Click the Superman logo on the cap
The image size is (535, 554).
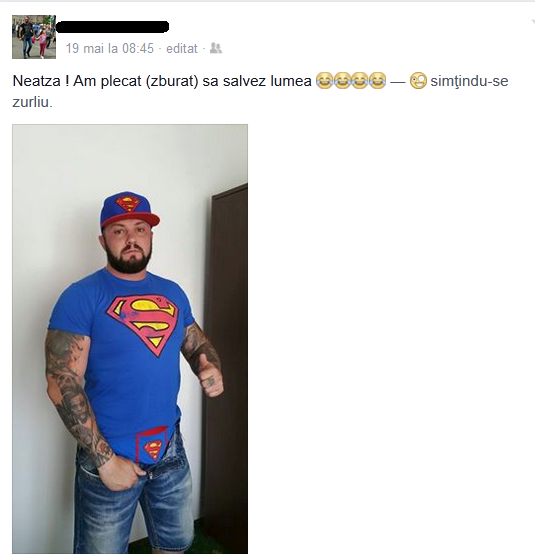[x=128, y=204]
